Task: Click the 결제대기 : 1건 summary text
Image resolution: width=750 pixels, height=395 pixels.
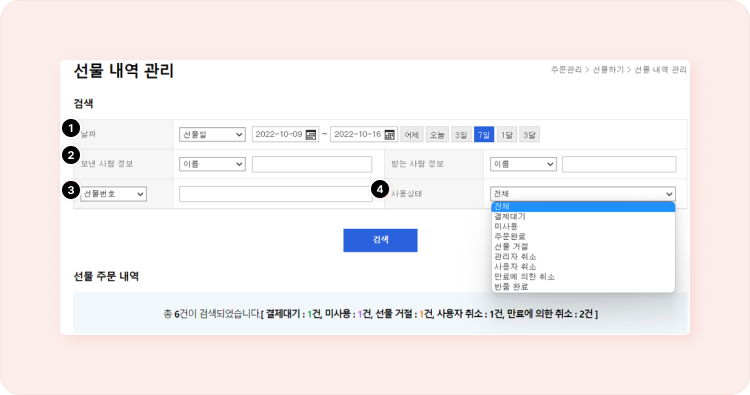Action: [x=293, y=314]
